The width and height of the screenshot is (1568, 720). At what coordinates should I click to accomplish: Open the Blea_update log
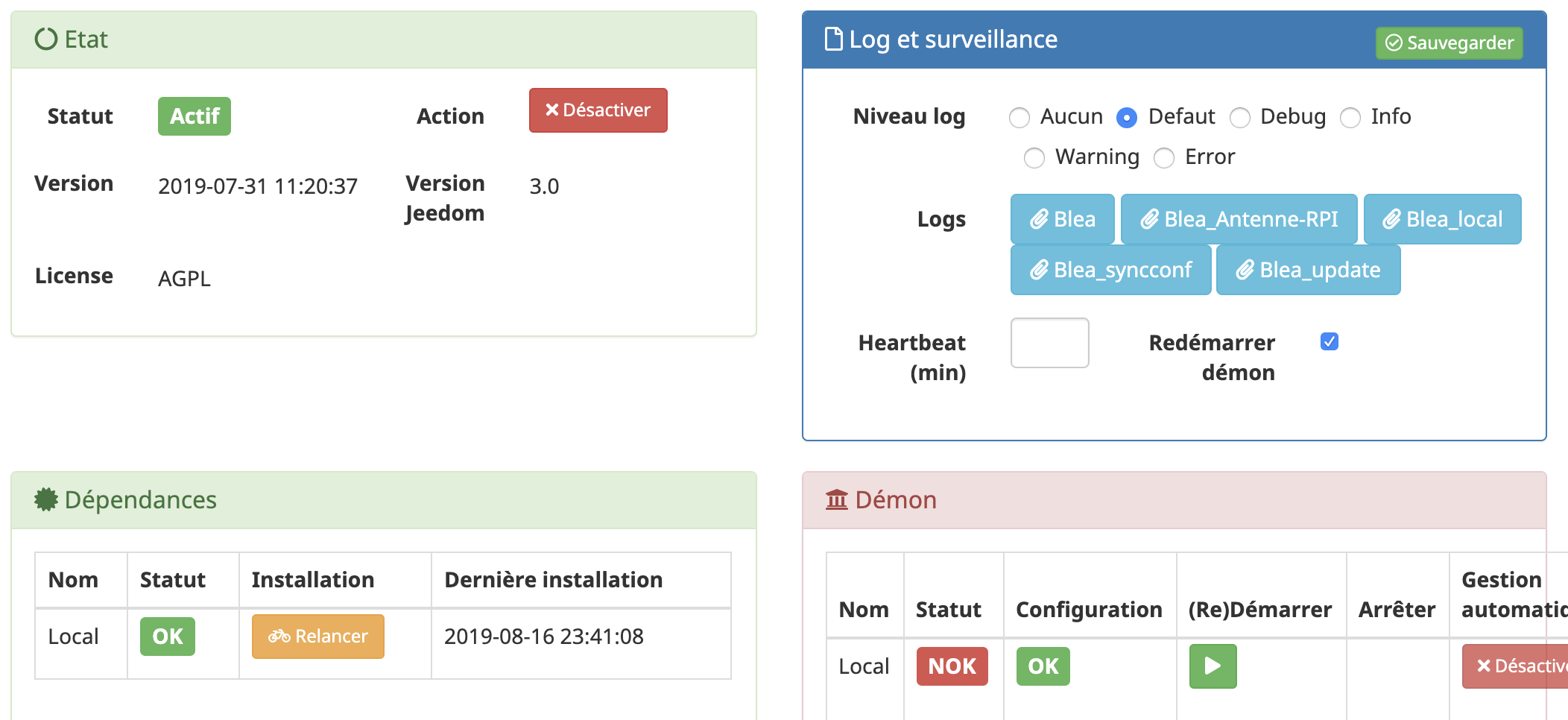coord(1308,270)
